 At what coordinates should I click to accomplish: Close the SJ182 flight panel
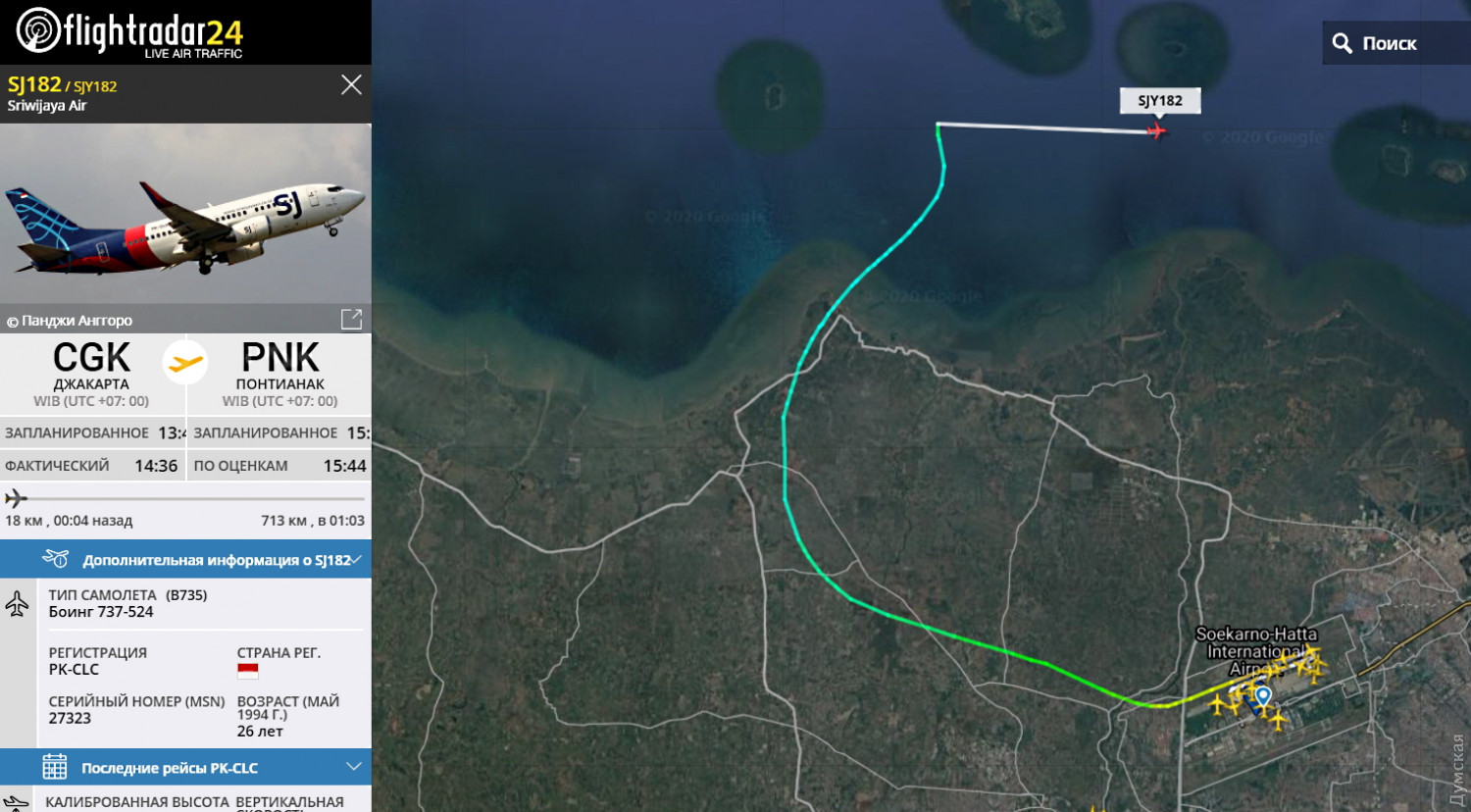[x=351, y=85]
